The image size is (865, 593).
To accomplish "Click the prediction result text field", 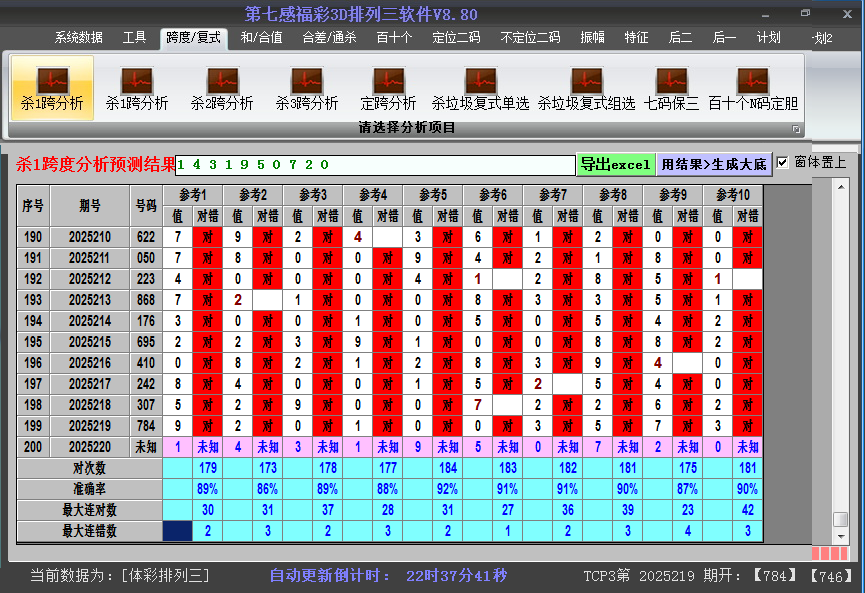I will (x=375, y=165).
